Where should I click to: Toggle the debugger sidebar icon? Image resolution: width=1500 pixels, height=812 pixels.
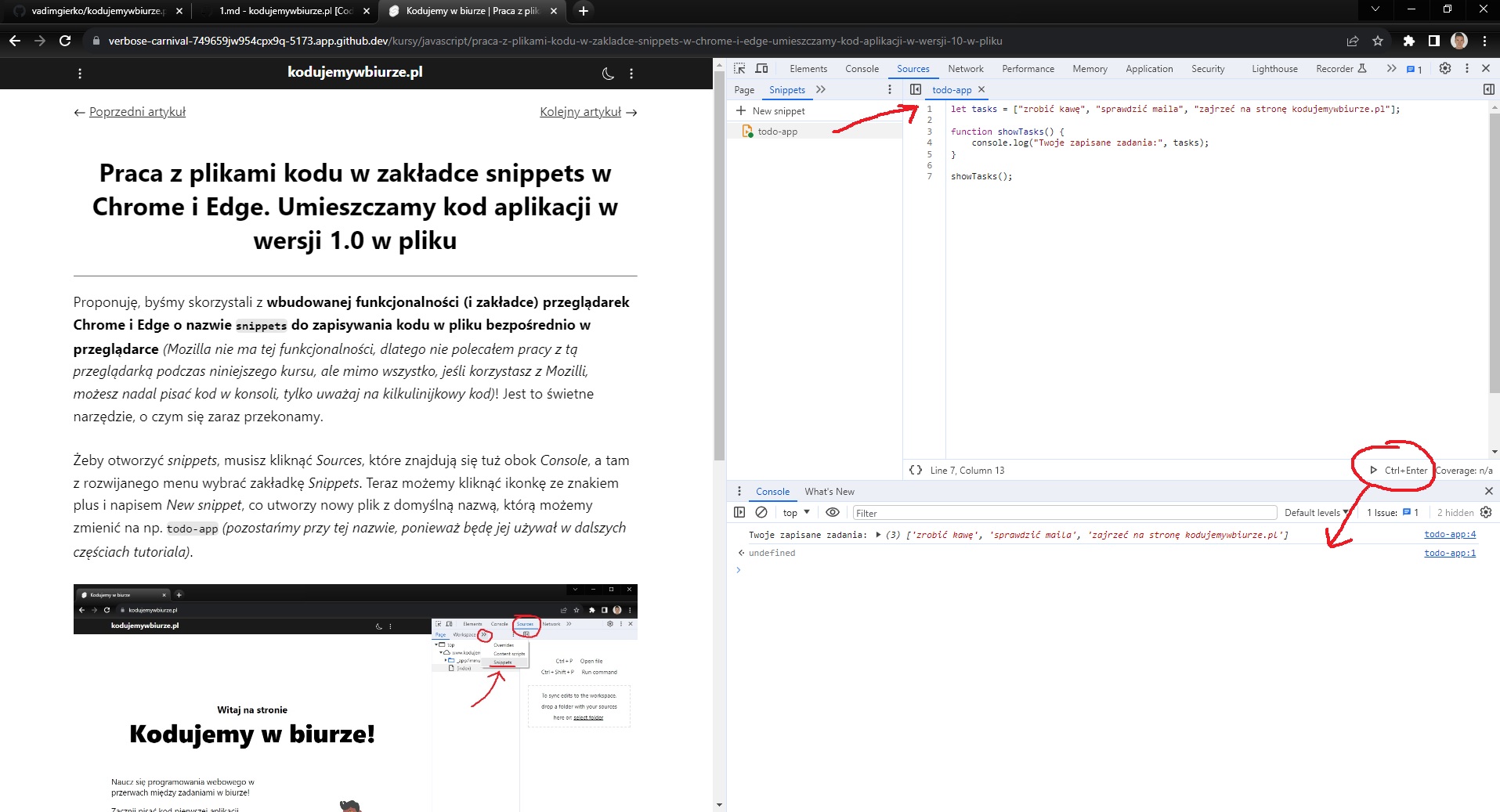pyautogui.click(x=1489, y=89)
